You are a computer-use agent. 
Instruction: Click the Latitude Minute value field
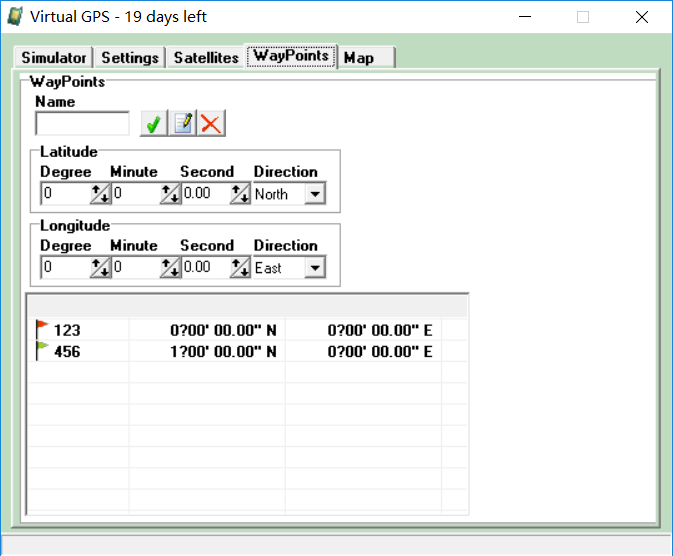point(136,193)
